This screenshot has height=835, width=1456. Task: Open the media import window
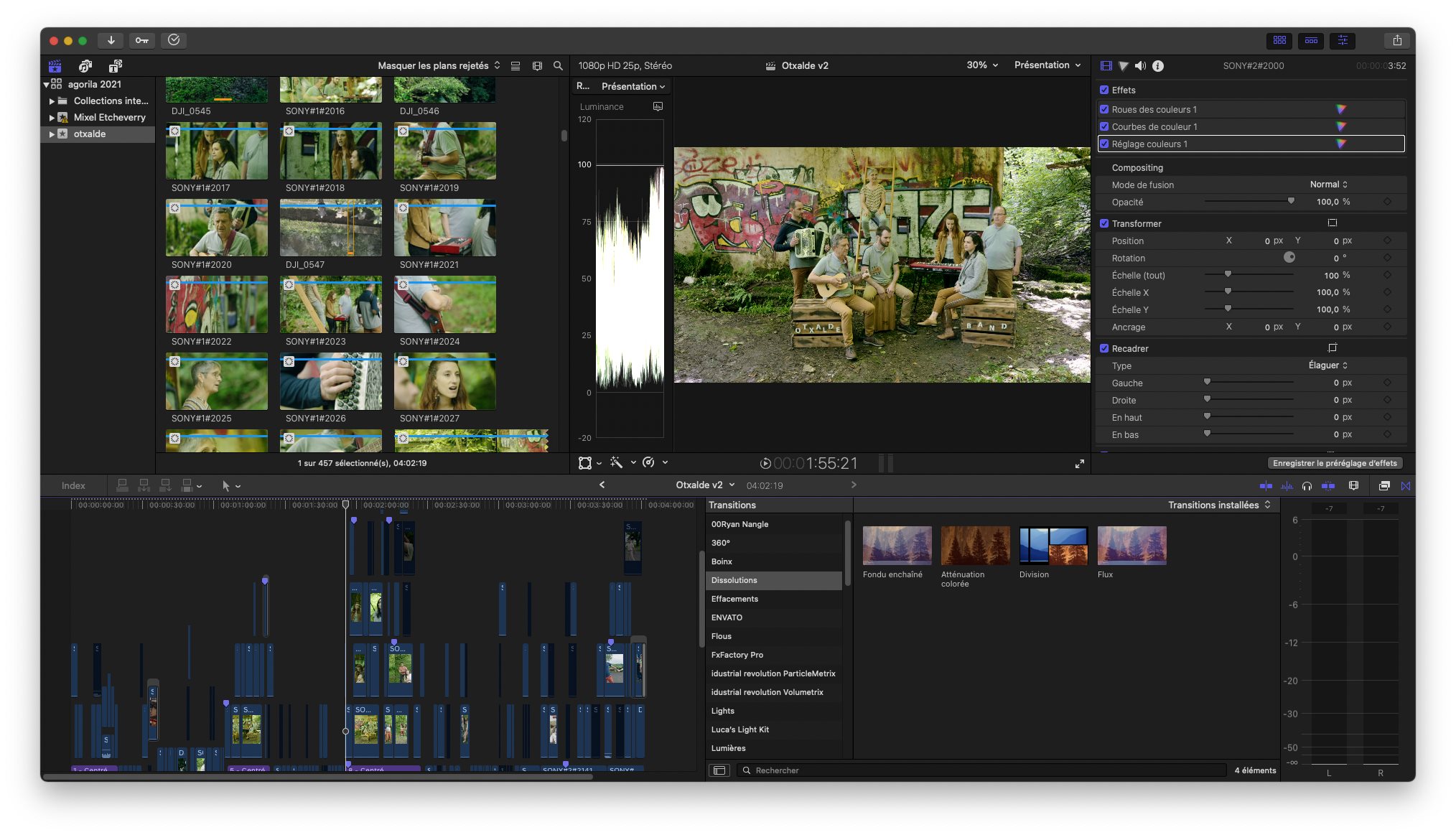coord(111,40)
